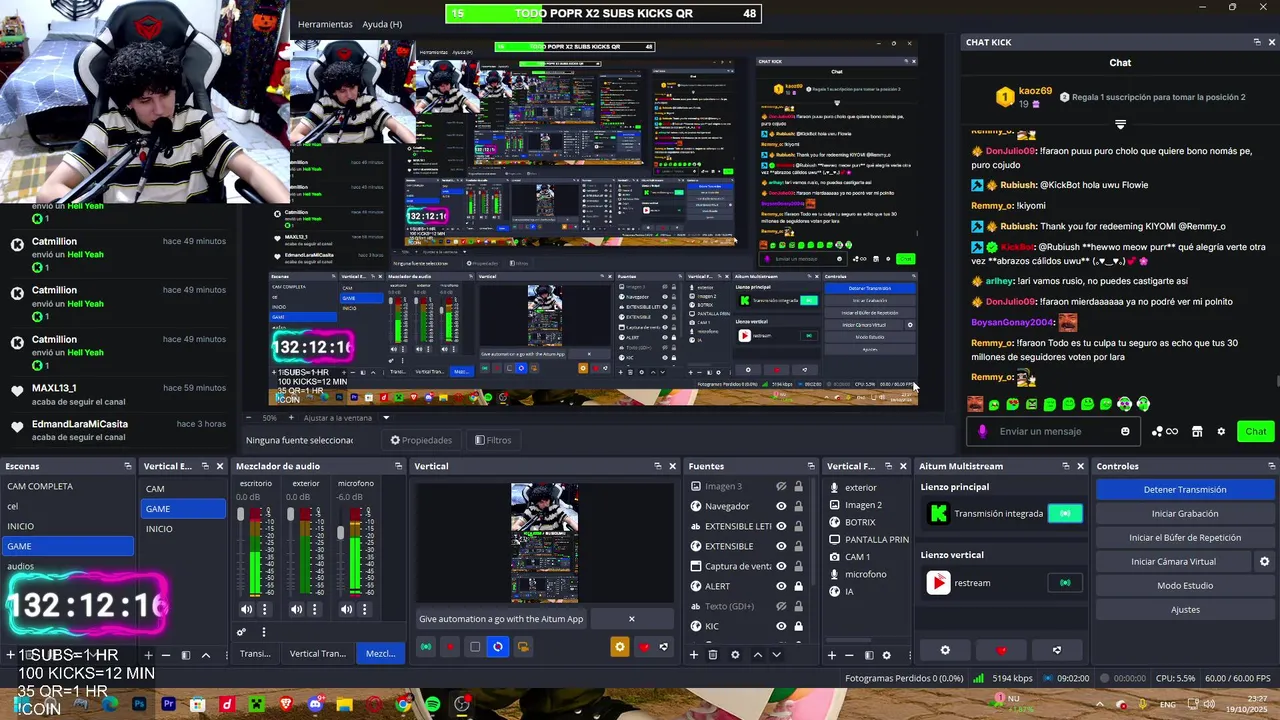Toggle lock on Captura de ventana source
Image resolution: width=1280 pixels, height=720 pixels.
798,566
